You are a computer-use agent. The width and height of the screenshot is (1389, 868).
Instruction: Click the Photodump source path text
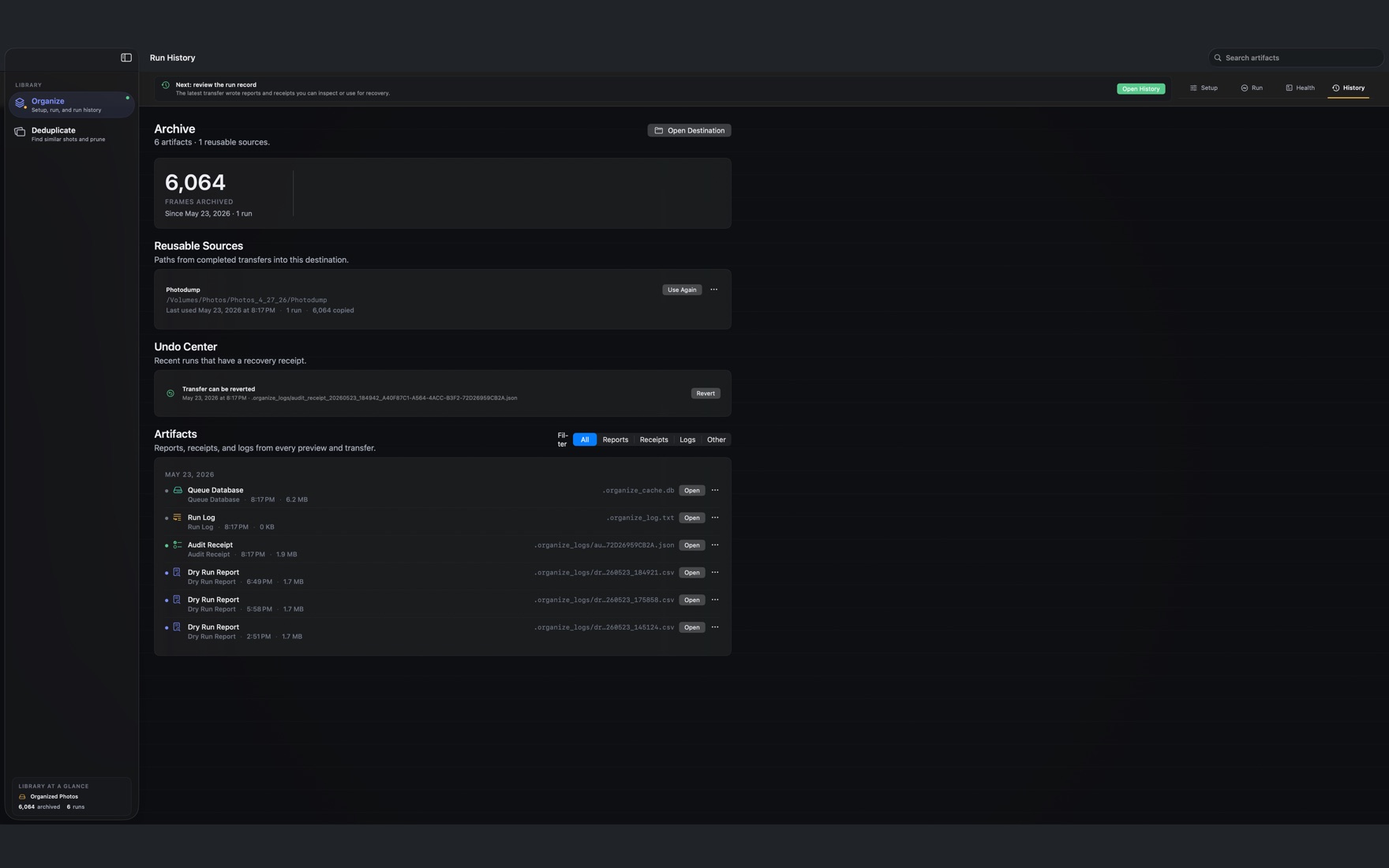click(x=246, y=300)
